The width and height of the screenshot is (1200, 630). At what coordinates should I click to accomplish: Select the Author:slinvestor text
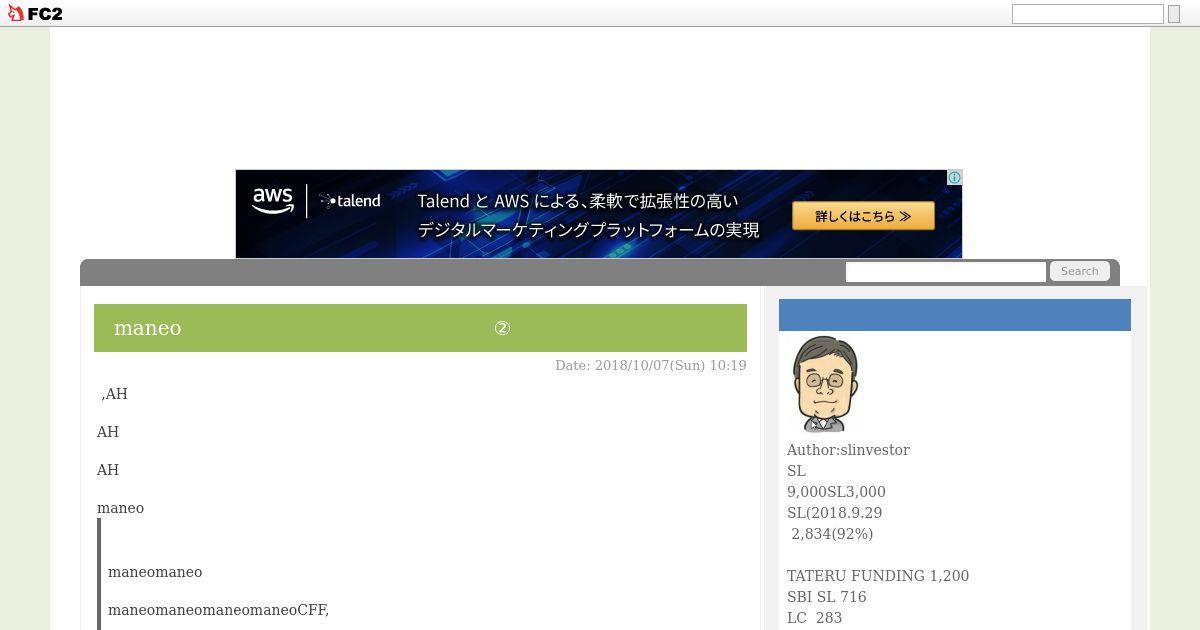click(x=848, y=450)
